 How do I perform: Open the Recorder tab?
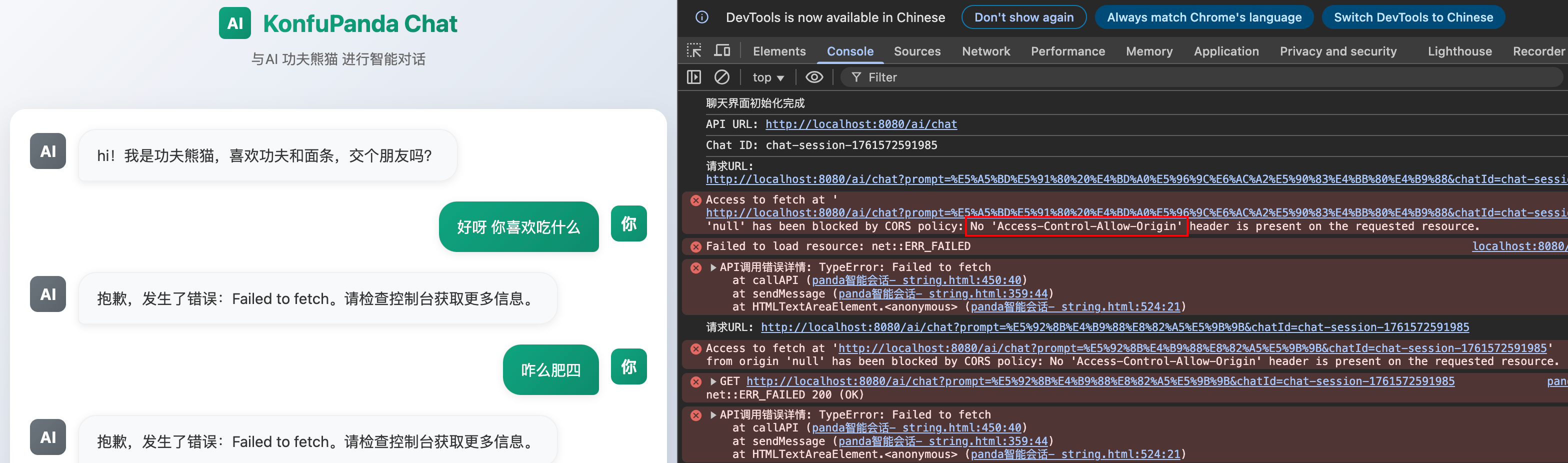1538,51
